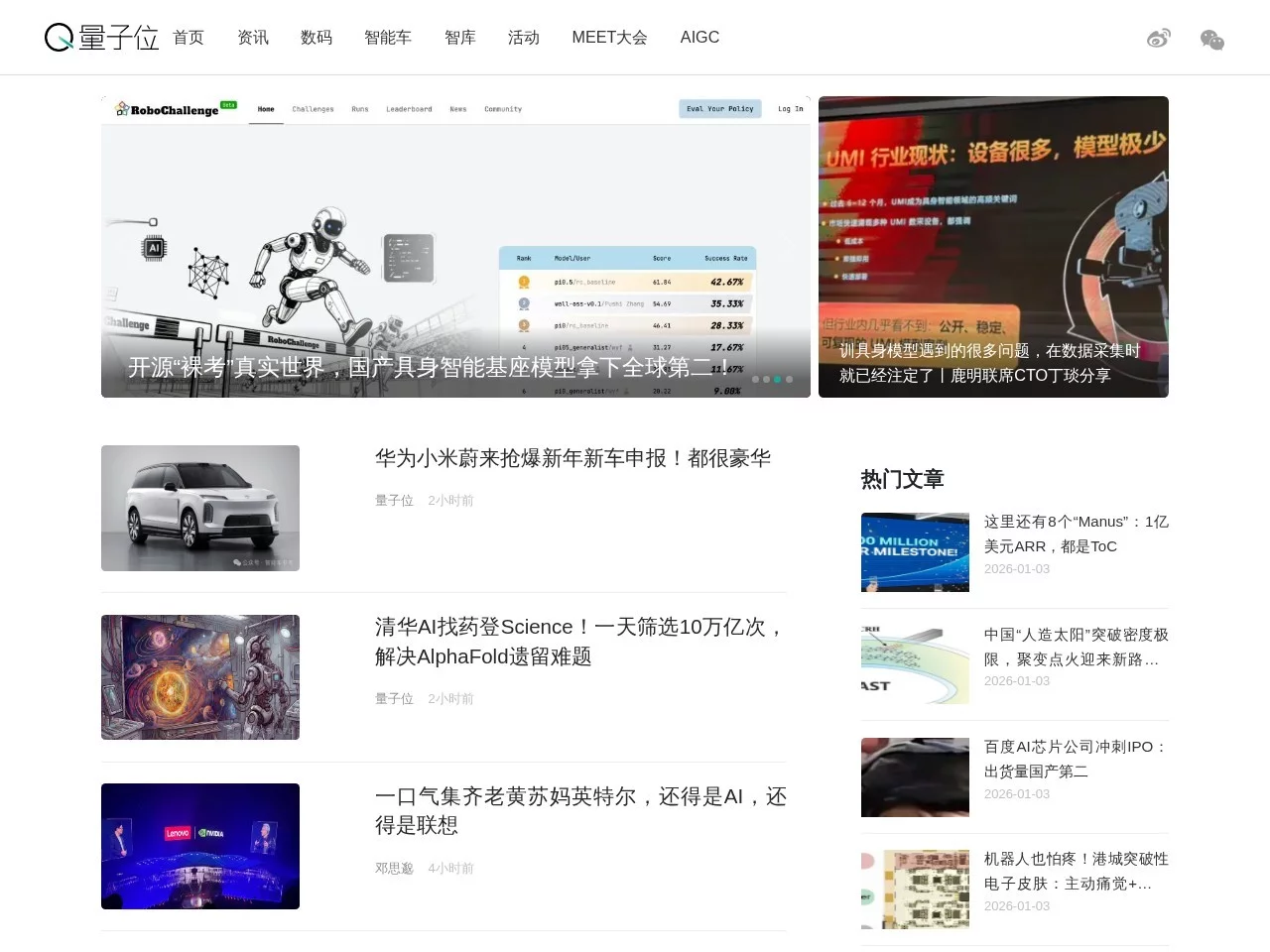1270x952 pixels.
Task: Click the white SUV article thumbnail
Action: (x=199, y=508)
